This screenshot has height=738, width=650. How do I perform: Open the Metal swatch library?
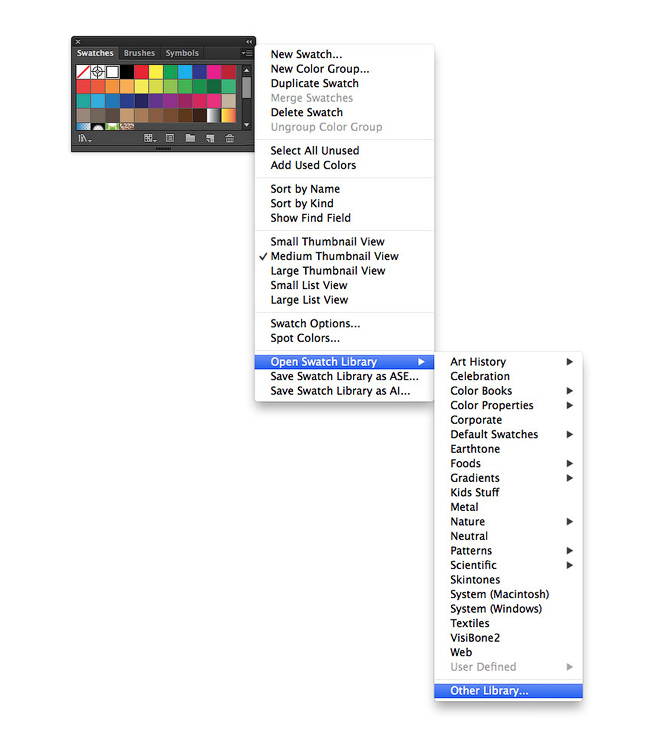pos(508,507)
